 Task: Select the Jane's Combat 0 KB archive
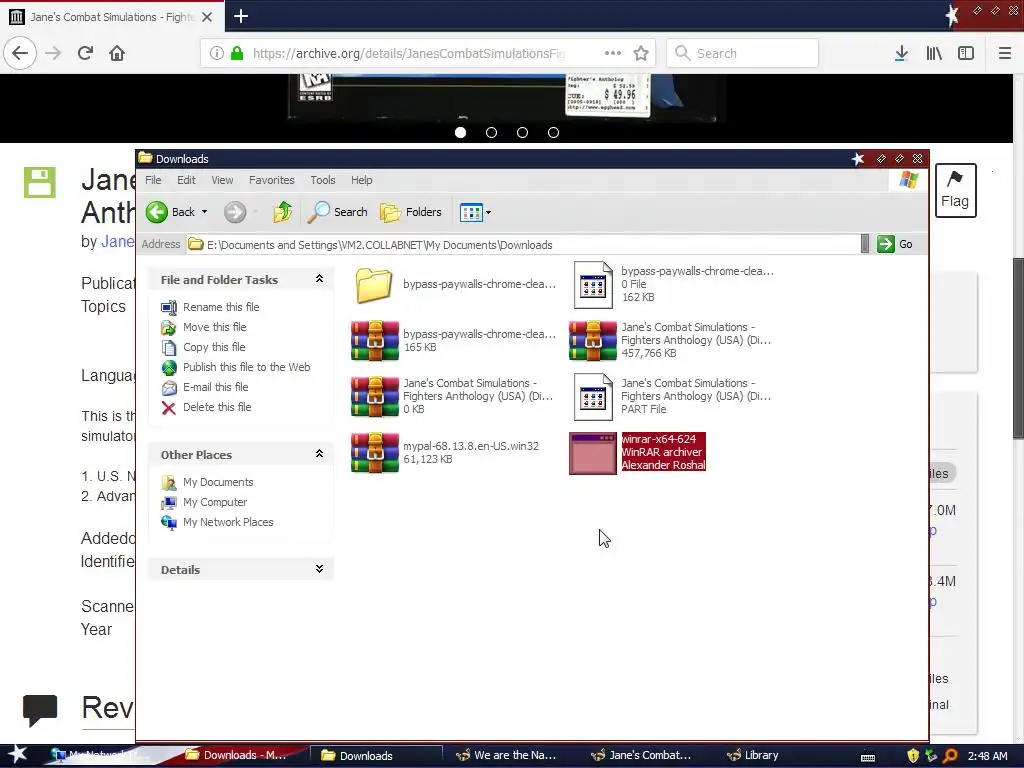coord(374,396)
